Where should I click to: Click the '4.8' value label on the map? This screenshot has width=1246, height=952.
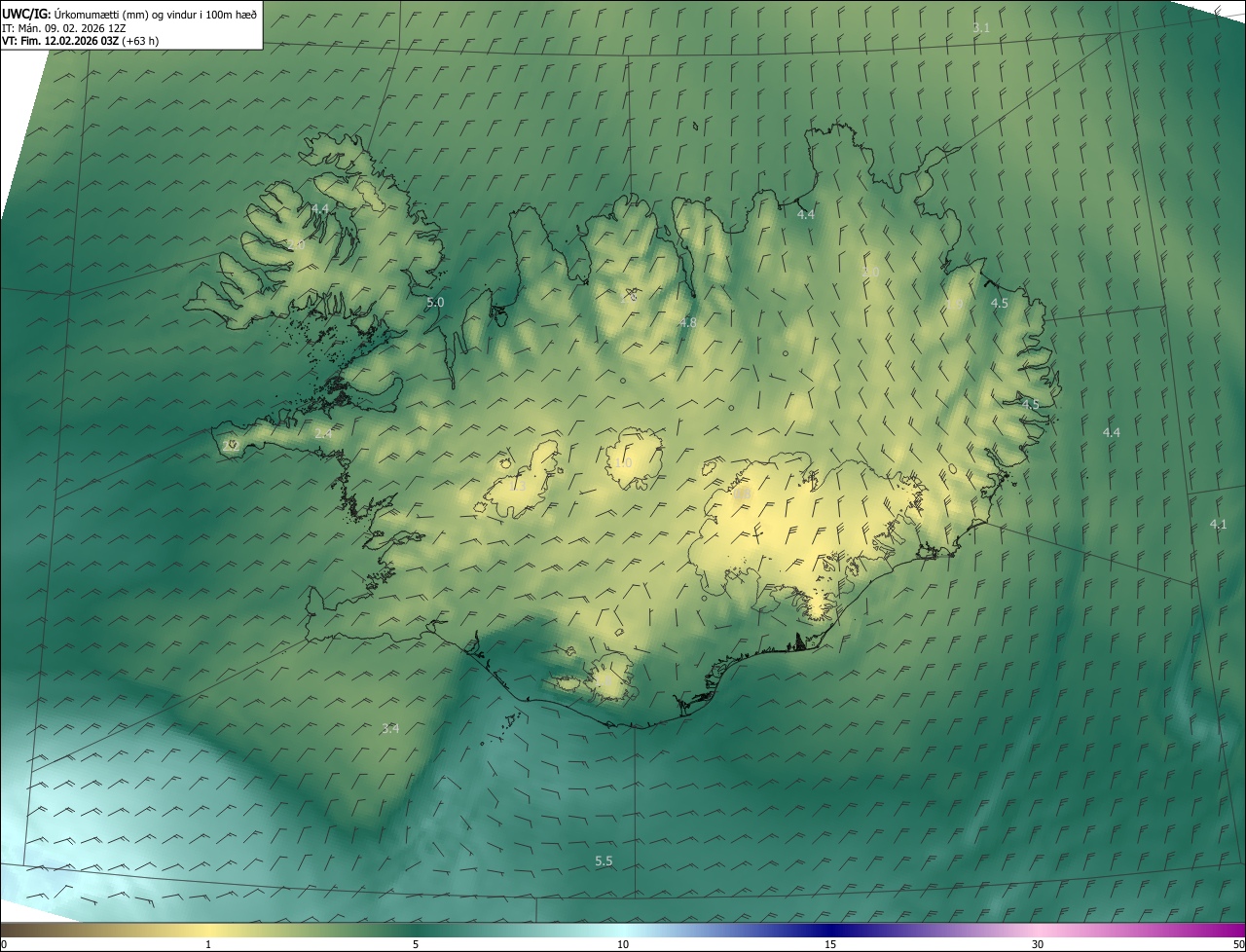tap(687, 322)
